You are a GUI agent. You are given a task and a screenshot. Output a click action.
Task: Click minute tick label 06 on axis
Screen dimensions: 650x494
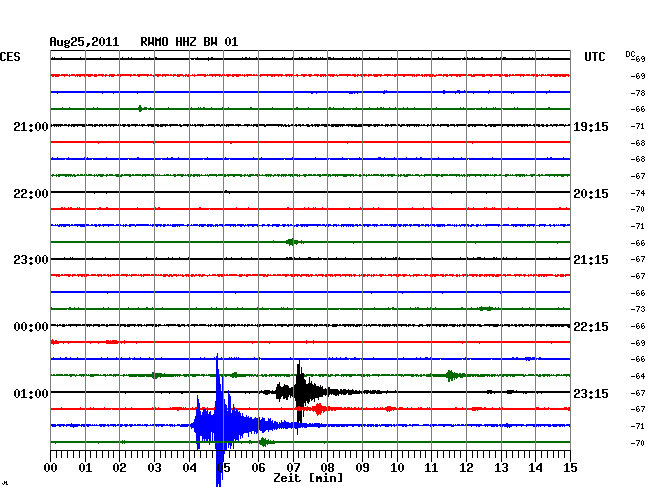click(x=258, y=467)
